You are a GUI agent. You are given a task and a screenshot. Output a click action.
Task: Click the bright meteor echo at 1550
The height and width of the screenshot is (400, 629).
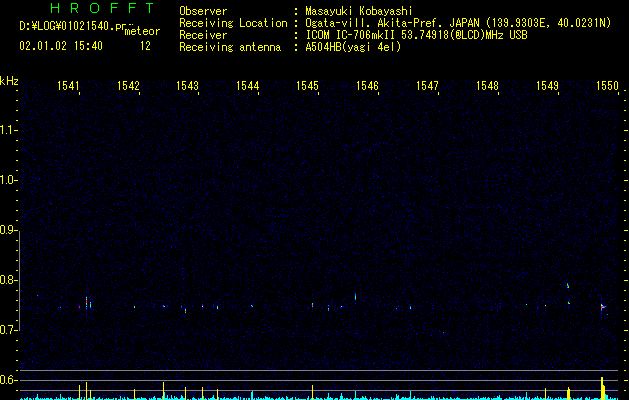click(x=603, y=307)
